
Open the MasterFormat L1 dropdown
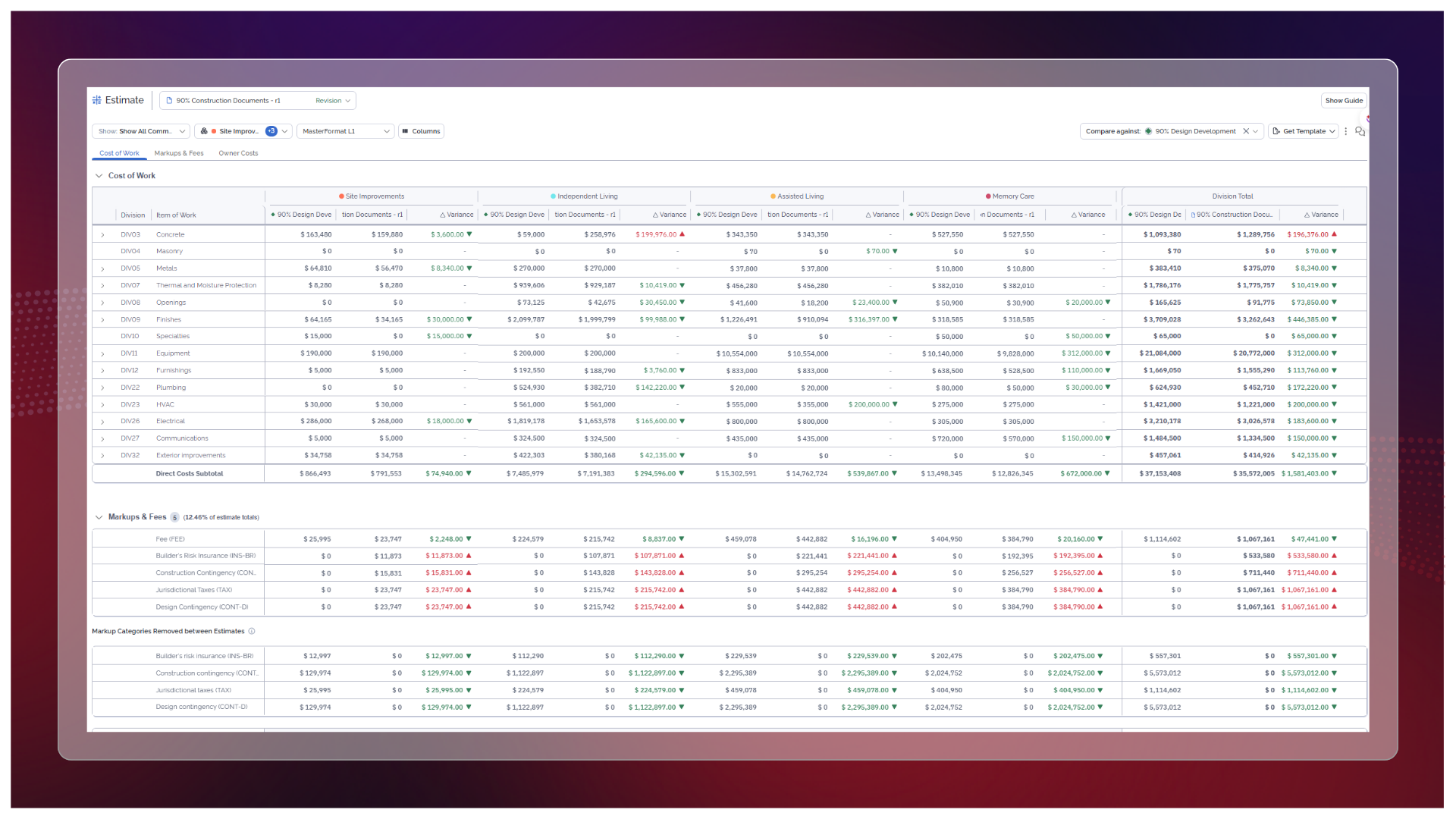[x=345, y=131]
